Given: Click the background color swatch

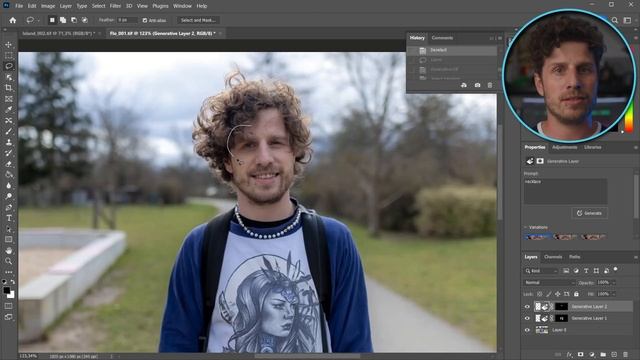Looking at the screenshot, I should (11, 295).
